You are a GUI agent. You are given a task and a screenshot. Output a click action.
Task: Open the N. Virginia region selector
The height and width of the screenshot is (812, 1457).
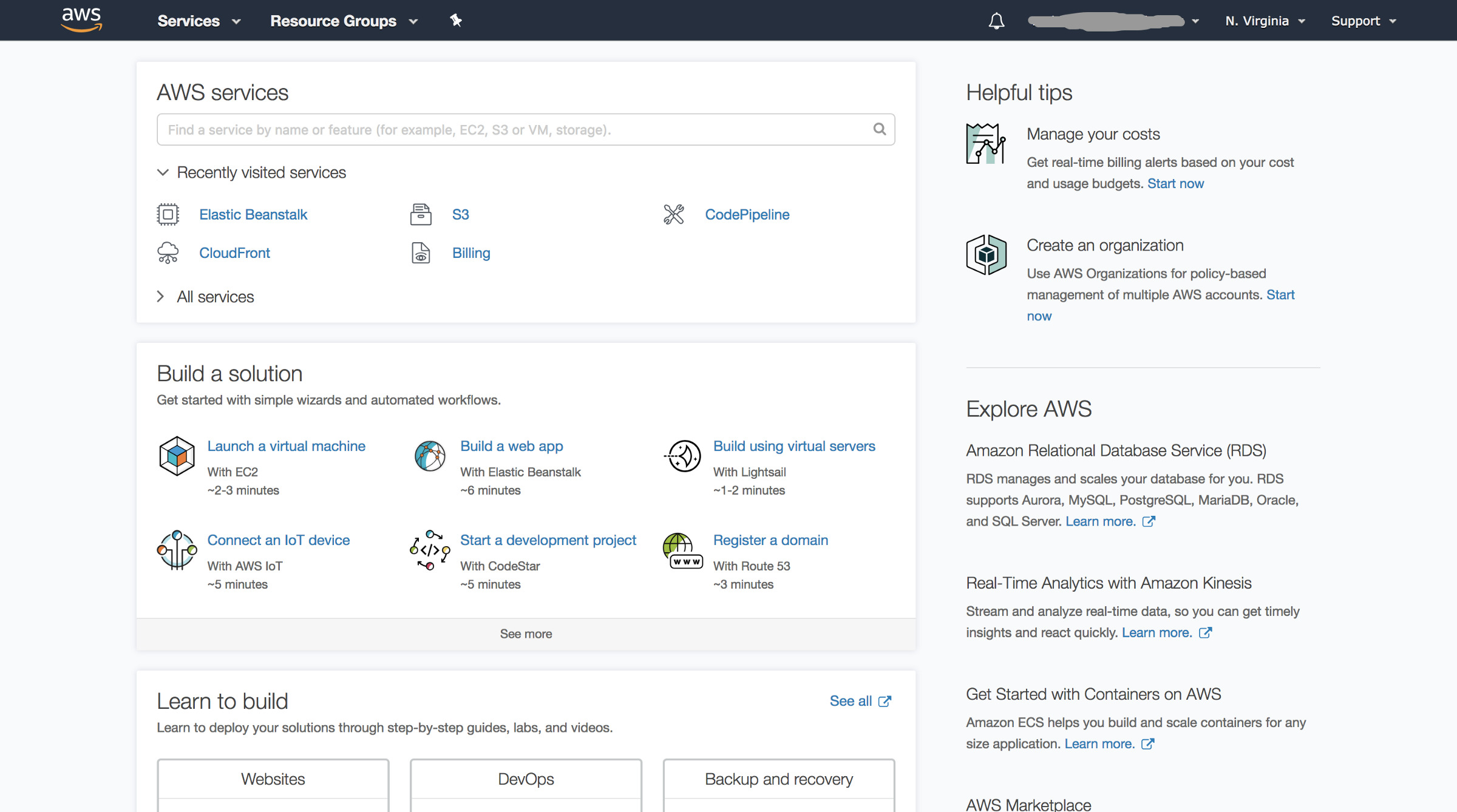click(1265, 21)
